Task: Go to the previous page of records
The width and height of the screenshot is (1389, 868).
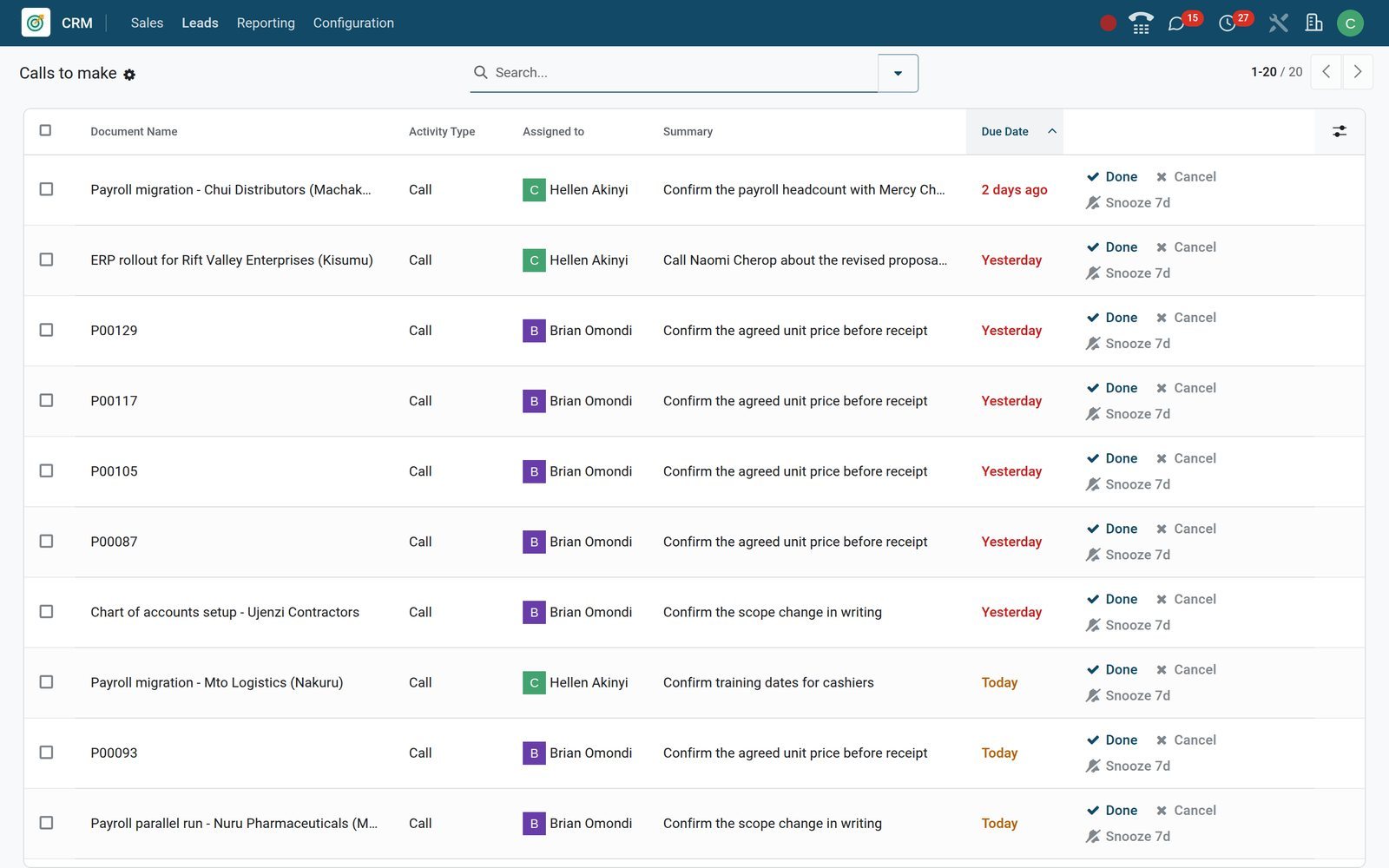Action: 1326,72
